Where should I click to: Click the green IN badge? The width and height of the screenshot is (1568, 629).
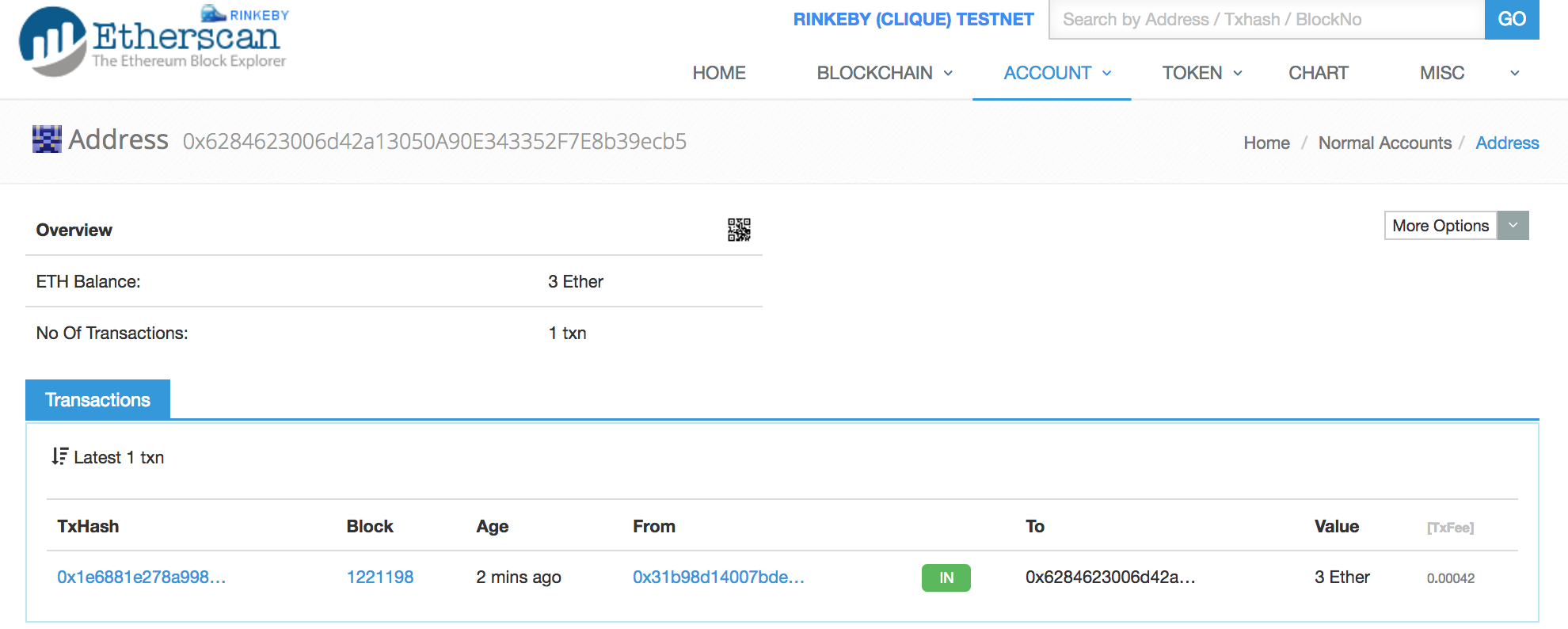(946, 578)
